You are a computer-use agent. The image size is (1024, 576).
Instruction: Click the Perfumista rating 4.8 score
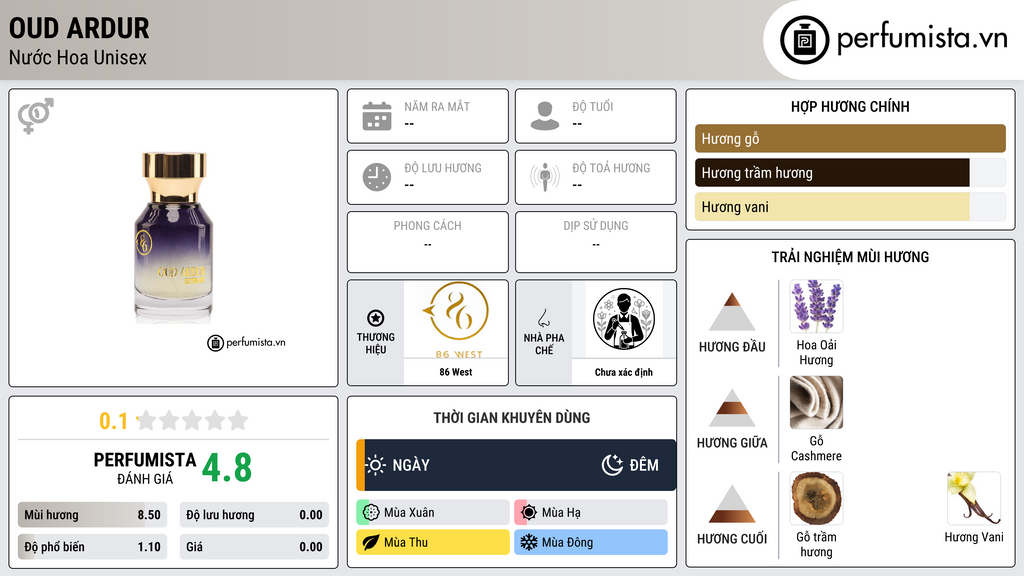click(227, 468)
